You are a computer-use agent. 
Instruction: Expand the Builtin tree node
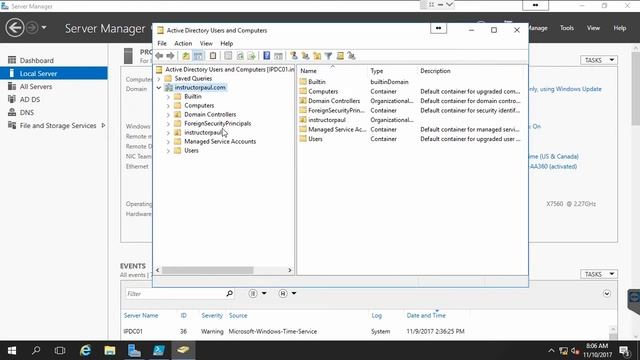168,97
